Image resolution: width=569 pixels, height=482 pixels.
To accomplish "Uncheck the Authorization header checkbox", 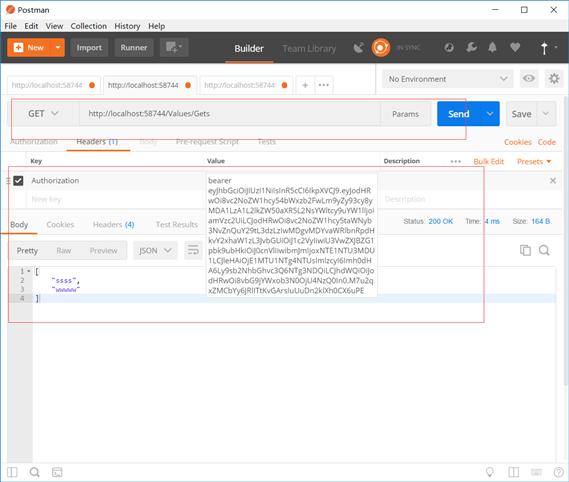I will tap(18, 180).
